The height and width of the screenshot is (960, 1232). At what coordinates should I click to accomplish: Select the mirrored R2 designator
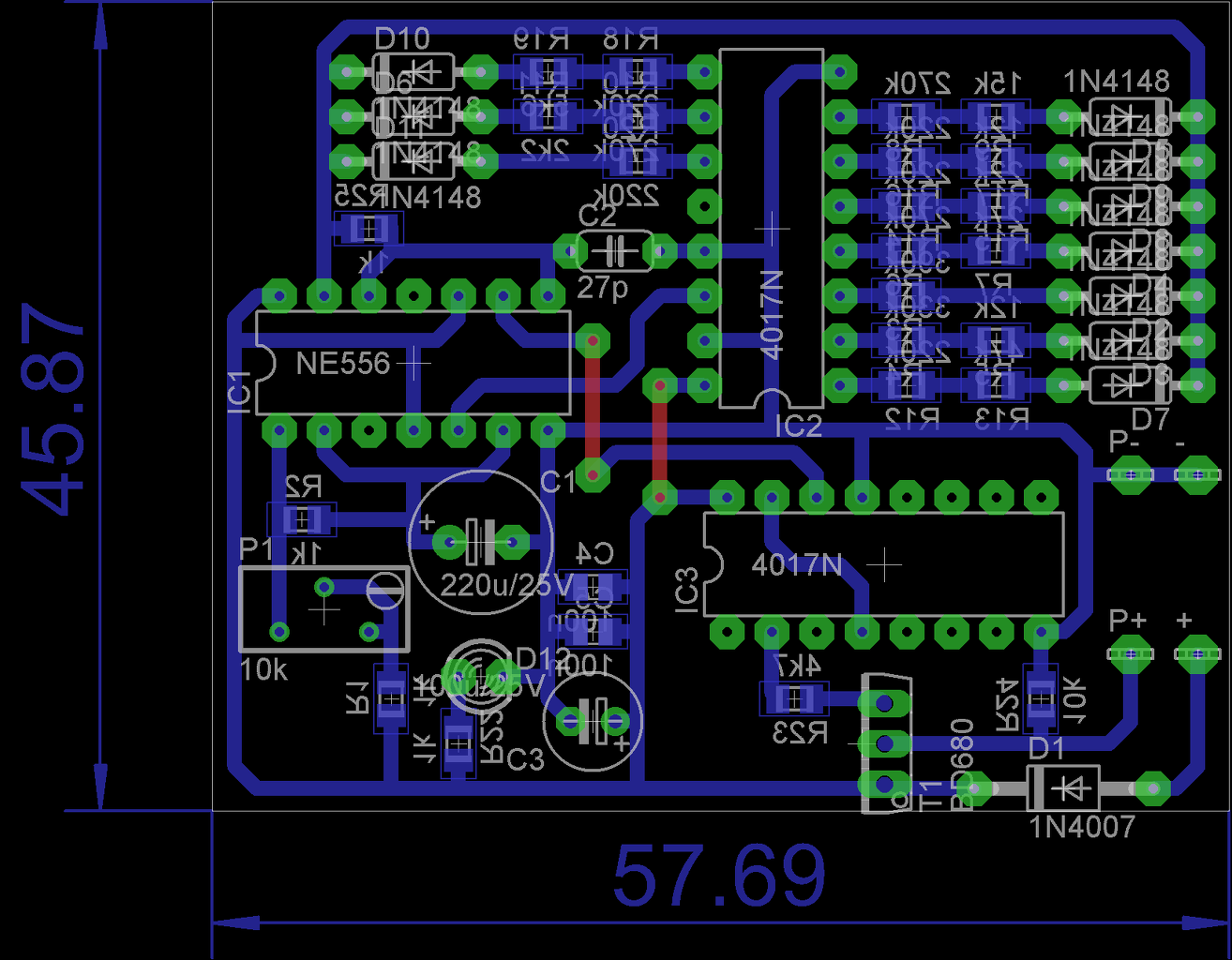302,486
